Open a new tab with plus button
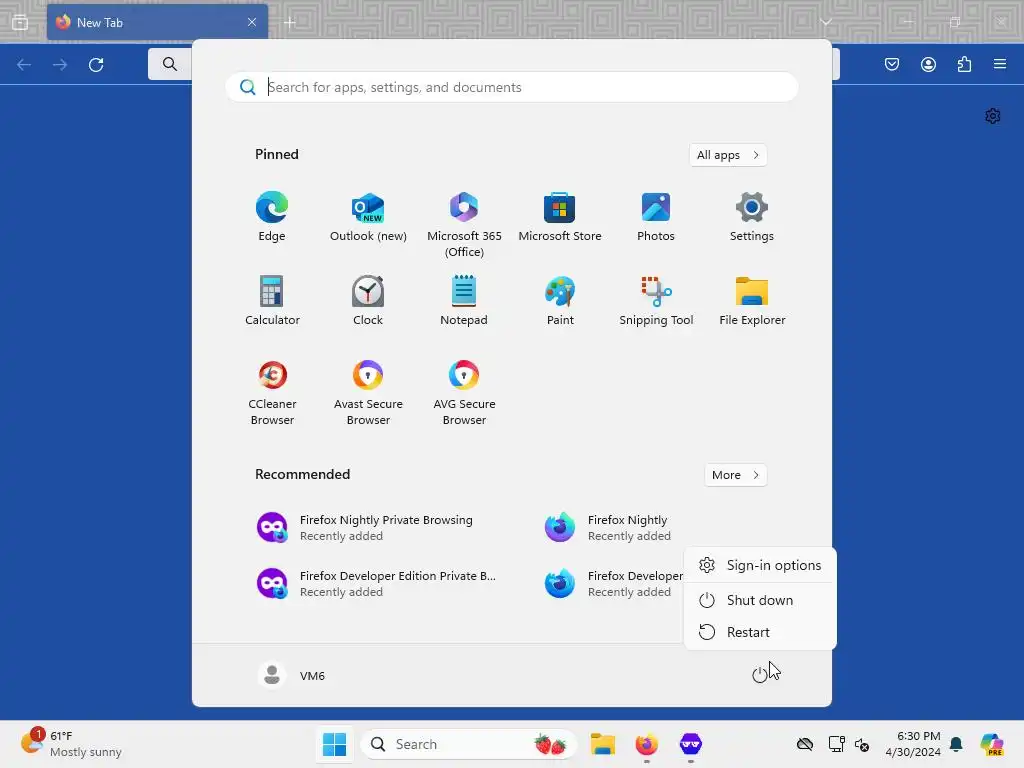Screen dimensions: 1024x768 click(x=290, y=22)
